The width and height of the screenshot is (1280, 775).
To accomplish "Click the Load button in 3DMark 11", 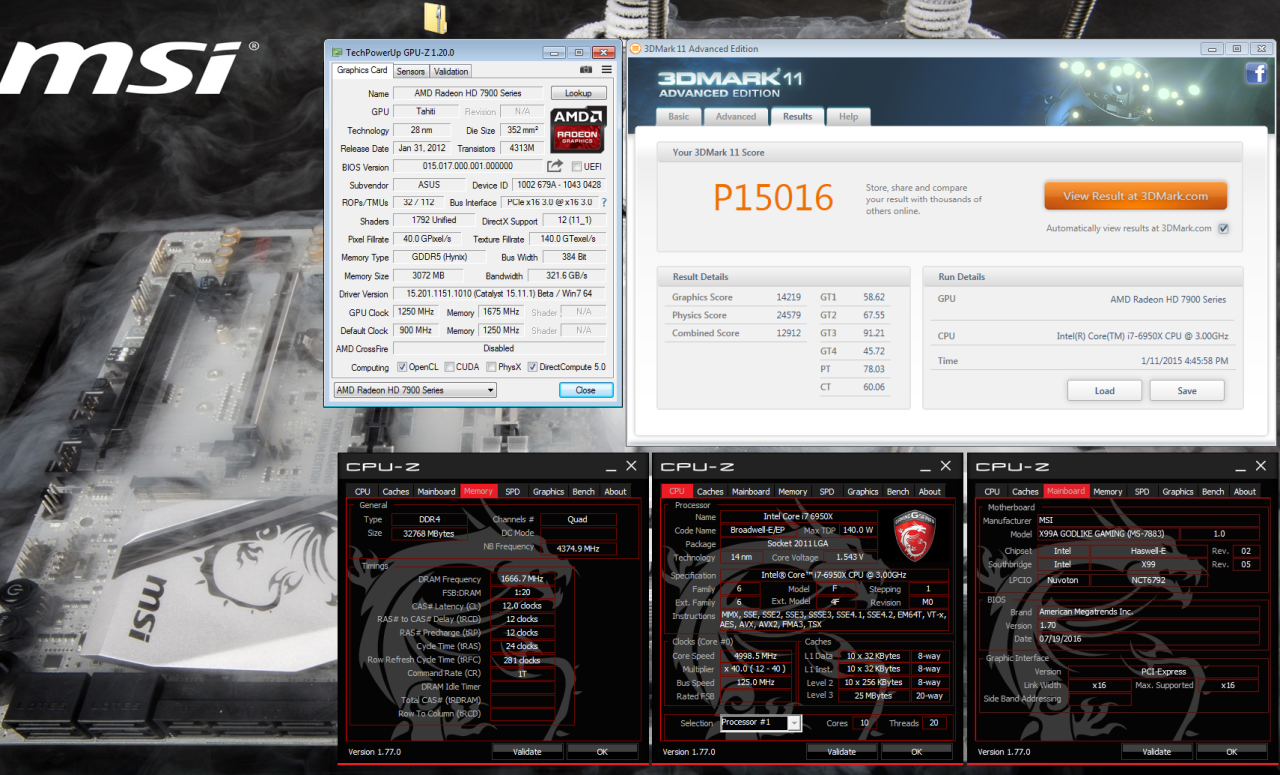I will (1104, 390).
